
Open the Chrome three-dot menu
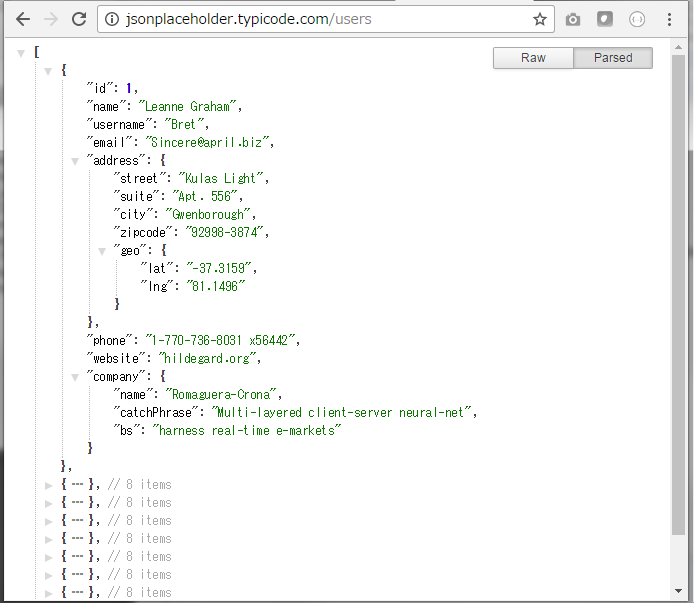[x=669, y=19]
